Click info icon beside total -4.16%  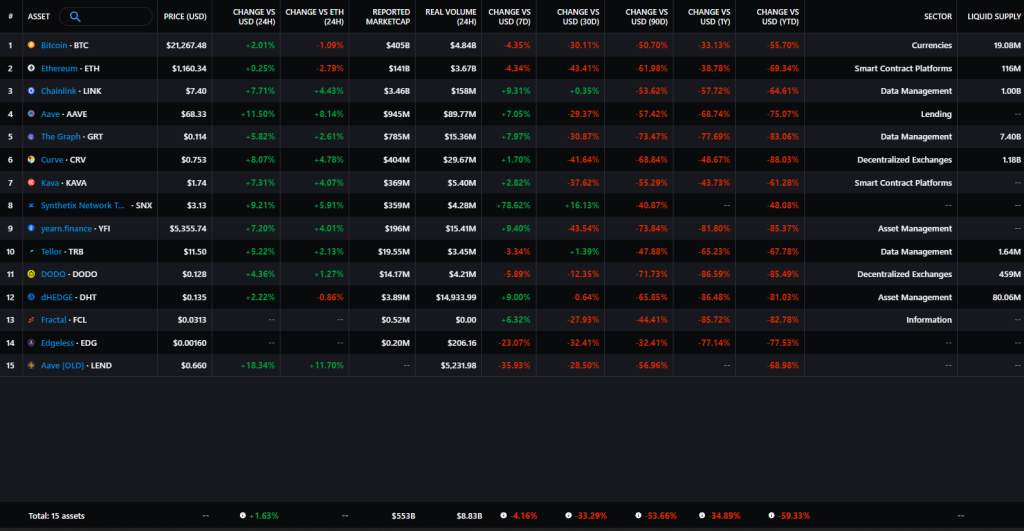tap(504, 515)
